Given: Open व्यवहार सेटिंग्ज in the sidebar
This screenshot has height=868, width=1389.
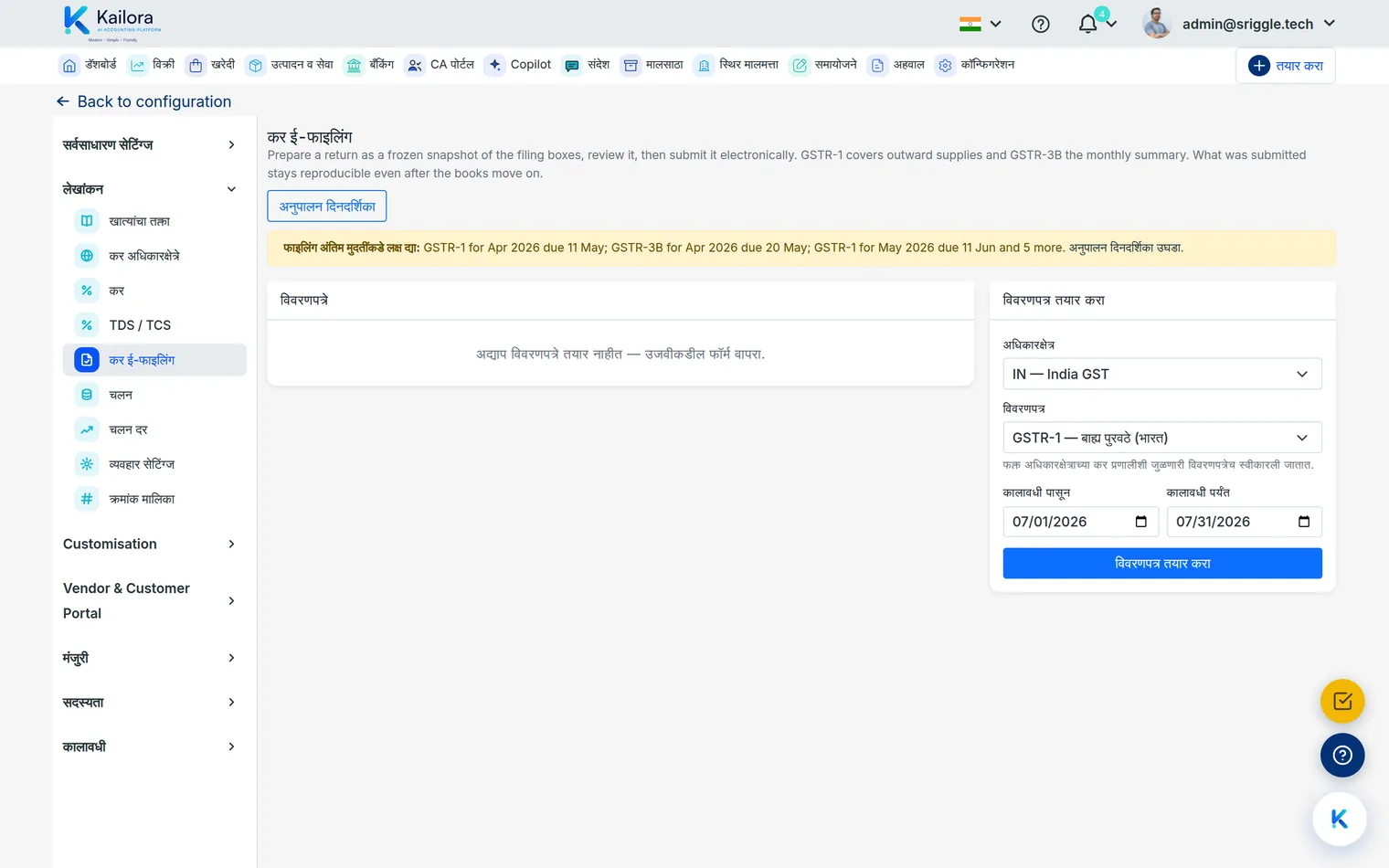Looking at the screenshot, I should [154, 464].
